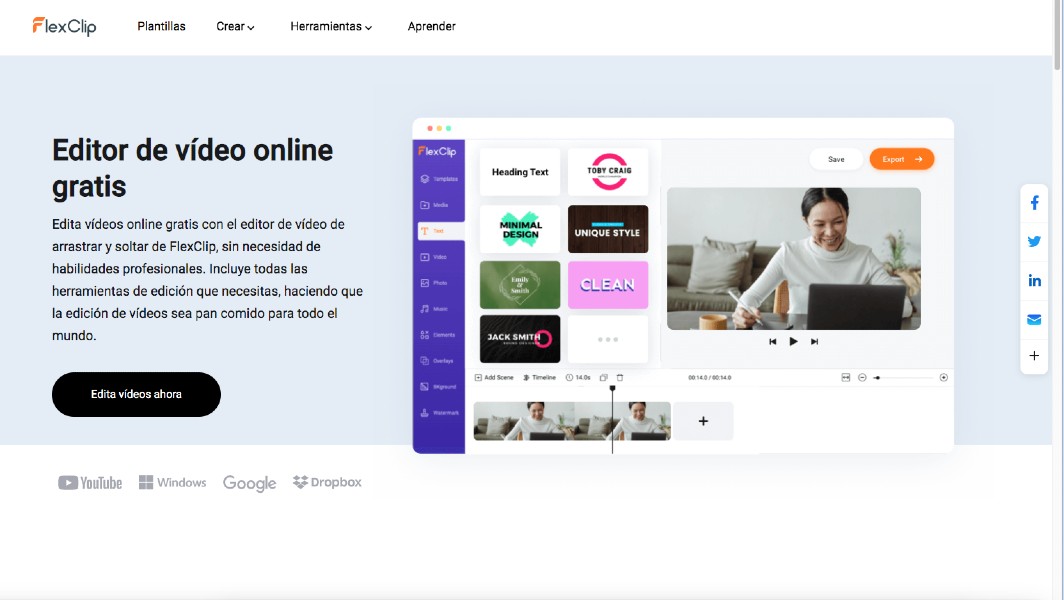Delete scene with trash icon
Screen dimensions: 1064x600
(x=620, y=377)
